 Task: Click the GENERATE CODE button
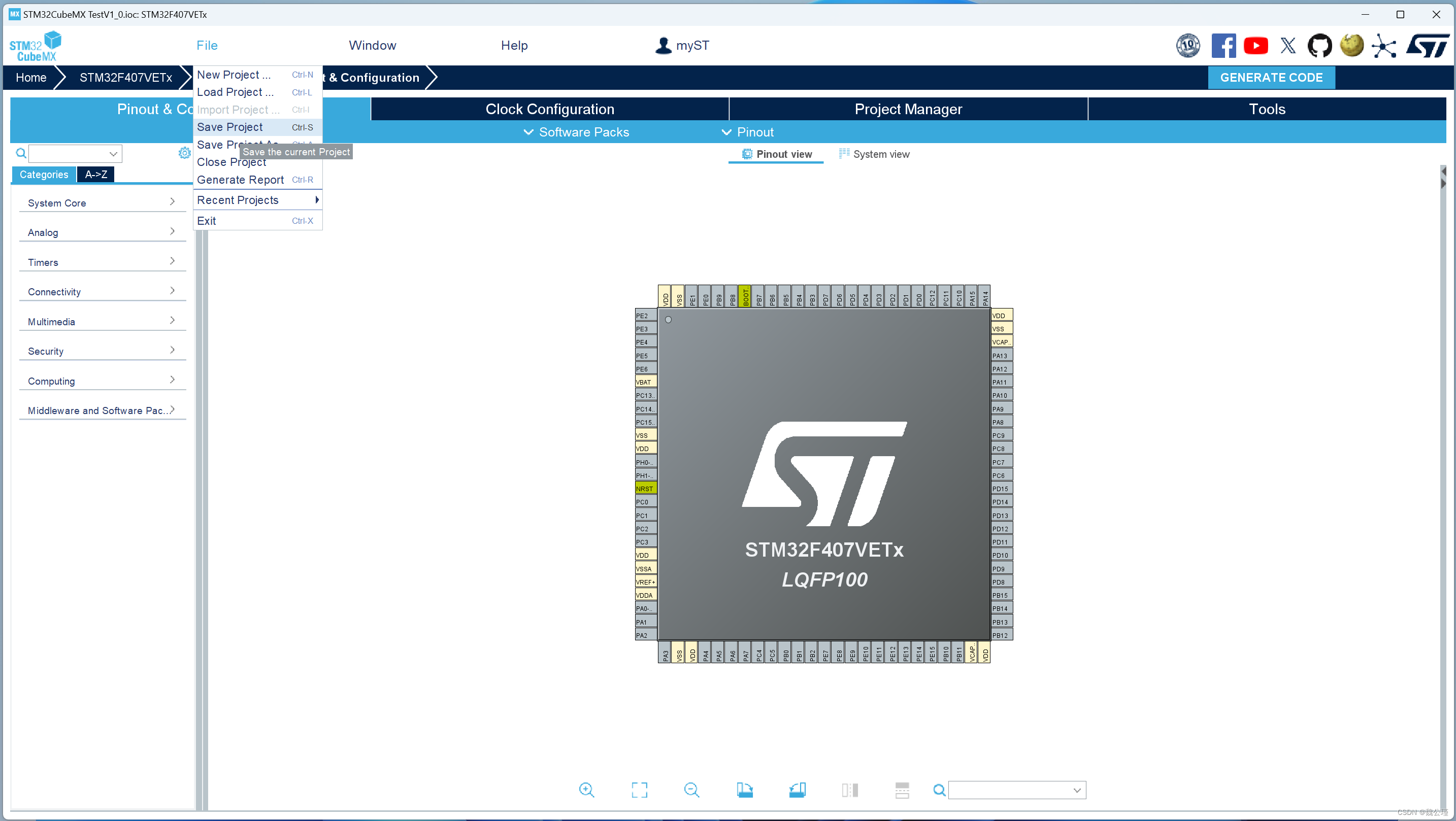[x=1272, y=77]
